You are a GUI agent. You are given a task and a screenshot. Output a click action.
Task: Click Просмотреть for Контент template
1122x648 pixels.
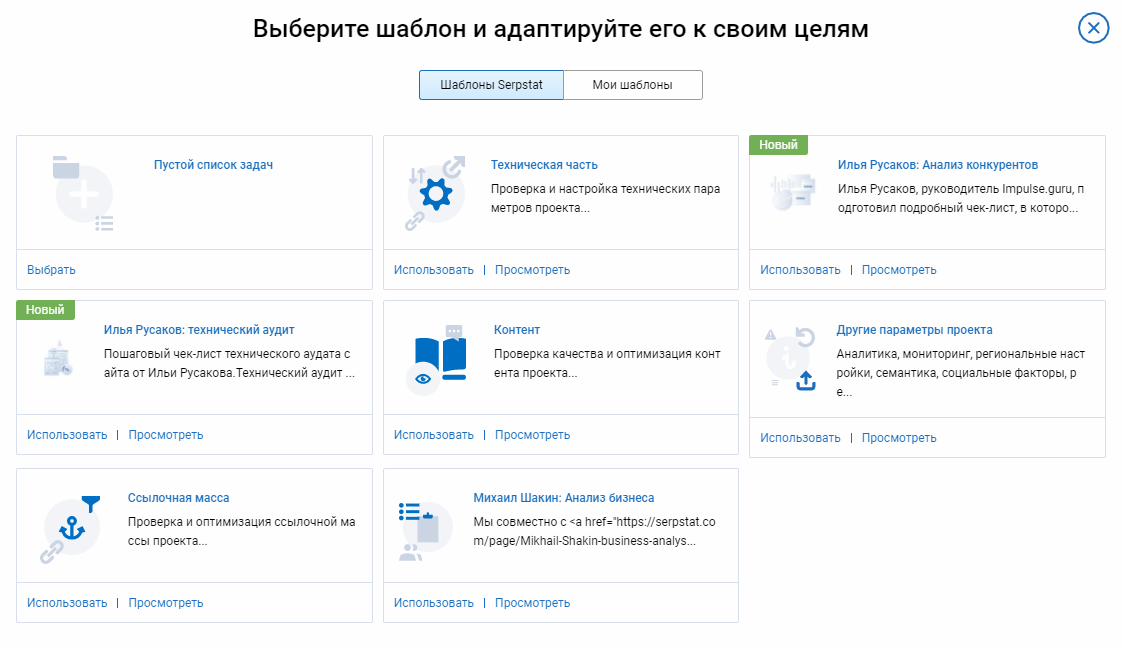(532, 435)
